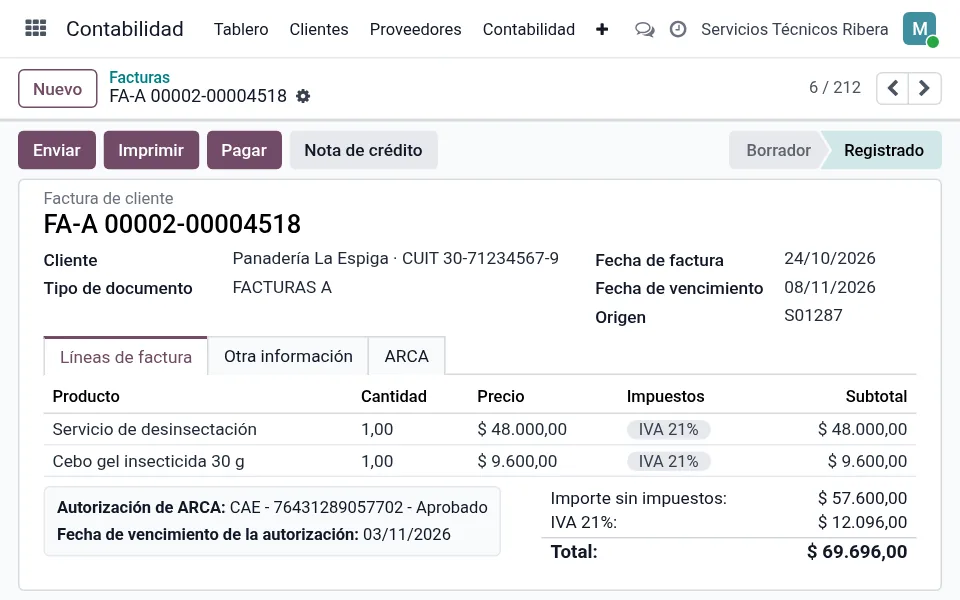Click due date 08/11/2026
Image resolution: width=960 pixels, height=600 pixels.
pos(830,287)
